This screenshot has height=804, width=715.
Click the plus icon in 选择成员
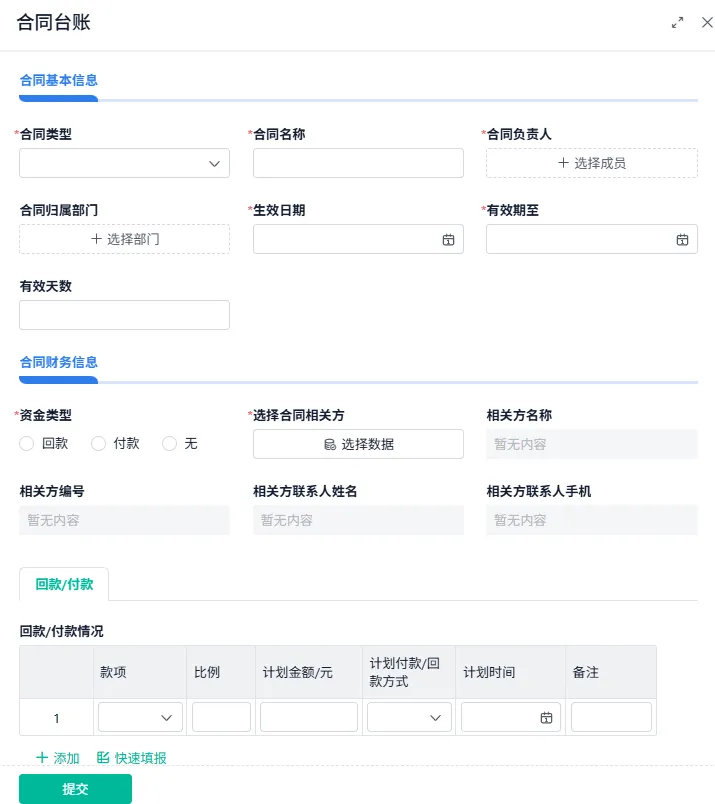coord(563,163)
